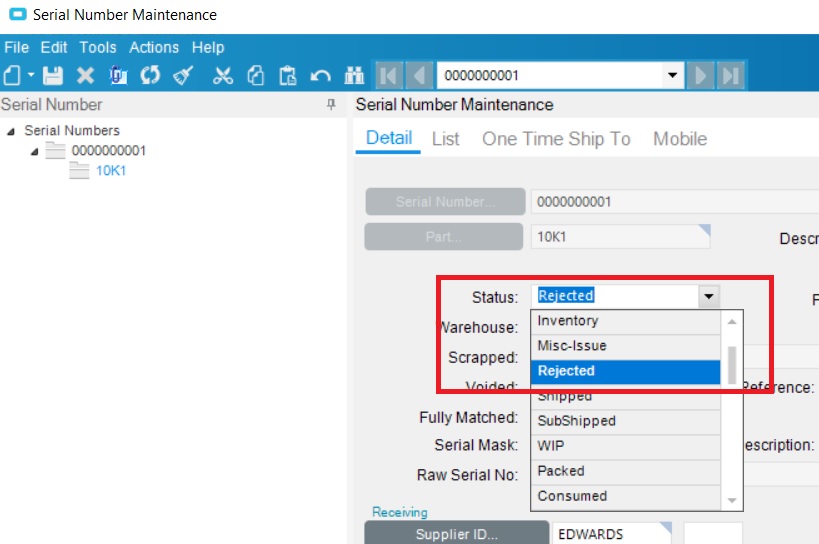Click the Attachments paperclip icon
The height and width of the screenshot is (544, 819).
[x=118, y=76]
